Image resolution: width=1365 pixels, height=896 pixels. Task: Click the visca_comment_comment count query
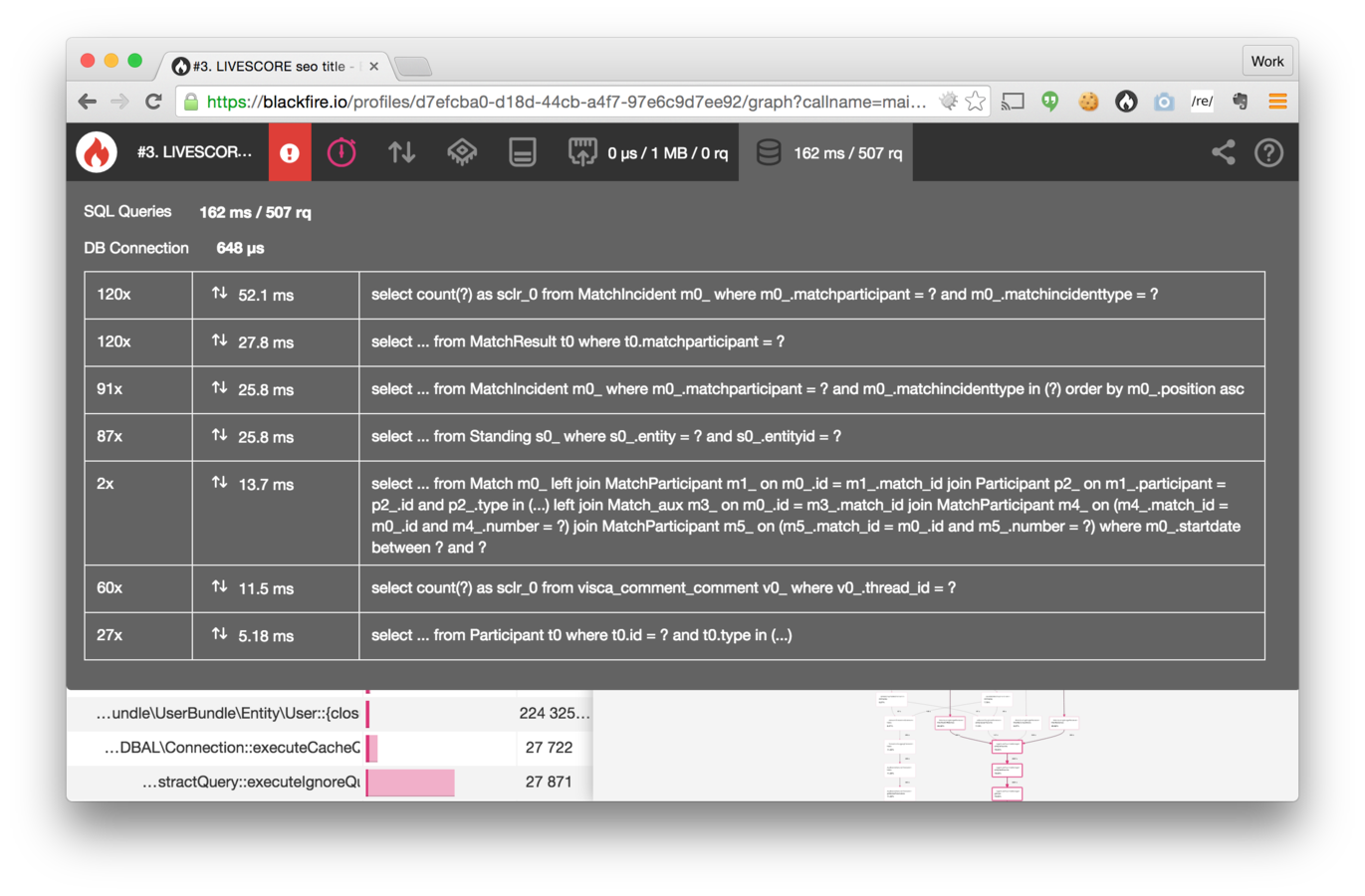[663, 588]
